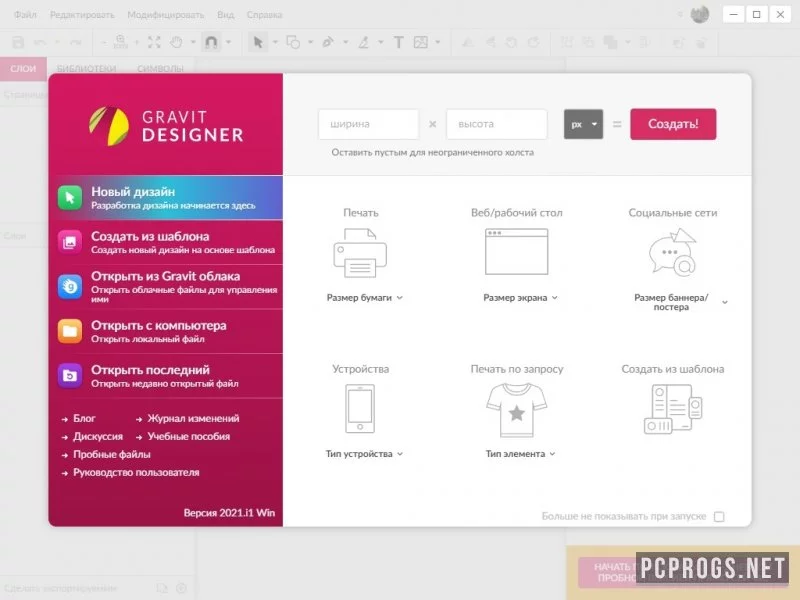Image resolution: width=800 pixels, height=600 pixels.
Task: Open the Блог link
Action: point(84,418)
